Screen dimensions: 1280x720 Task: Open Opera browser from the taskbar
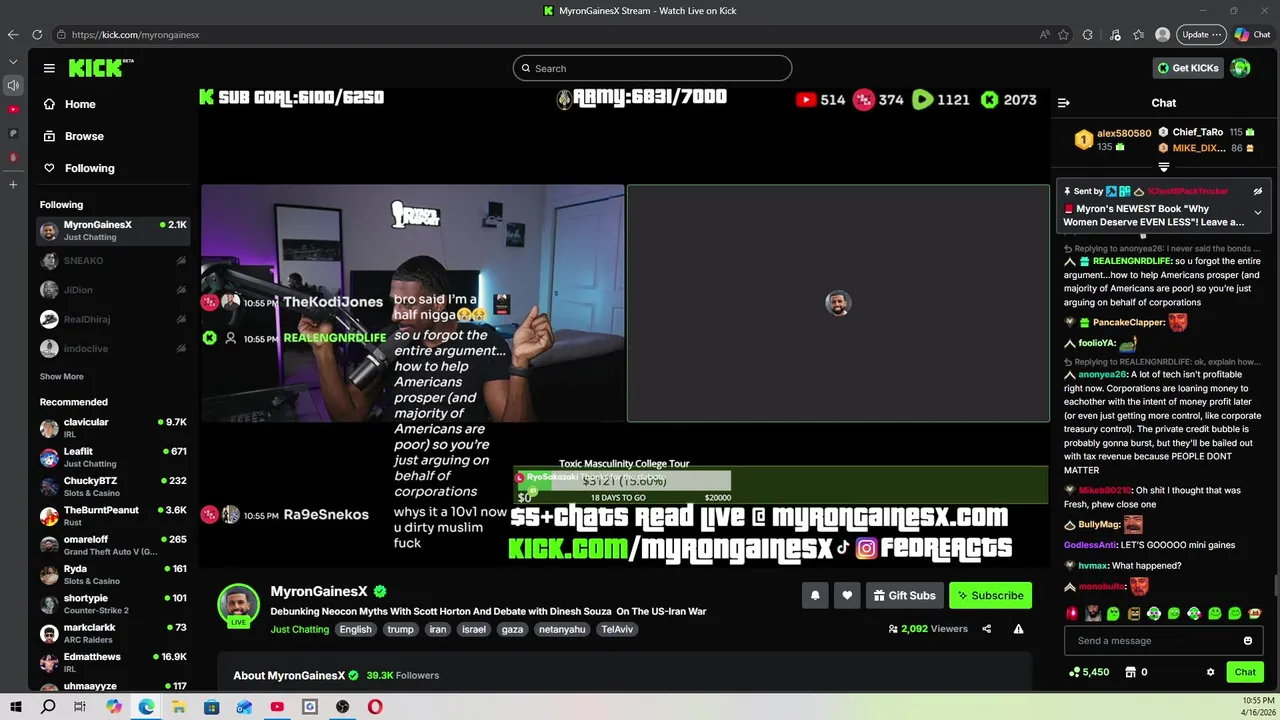point(375,707)
